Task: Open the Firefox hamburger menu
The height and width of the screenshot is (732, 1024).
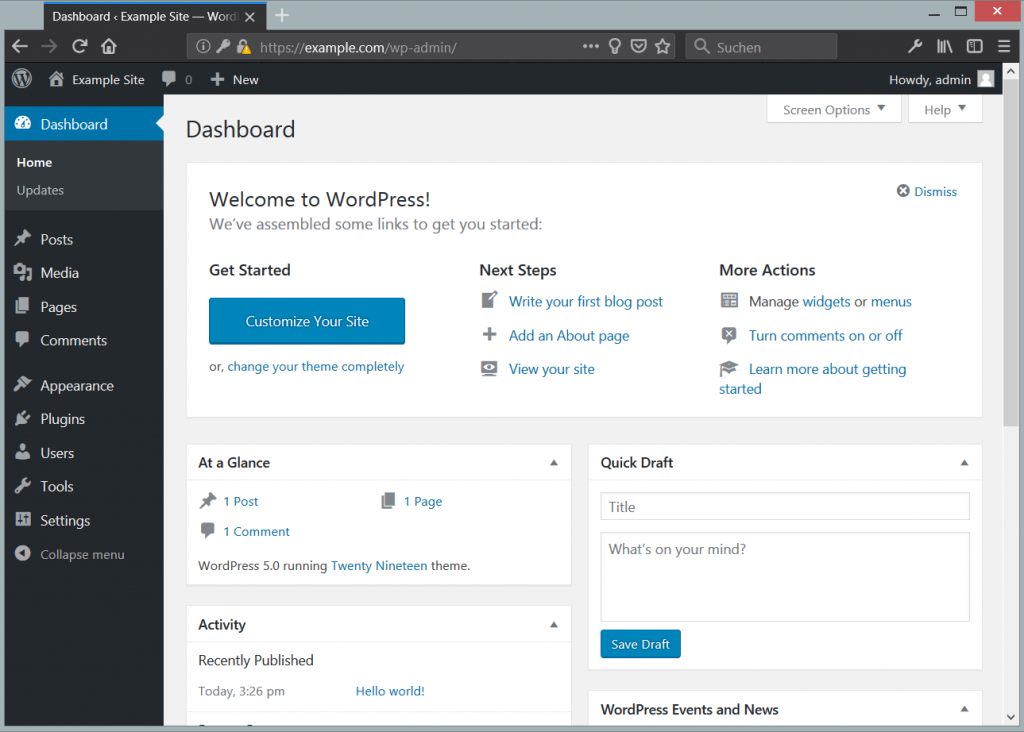Action: click(x=1003, y=46)
